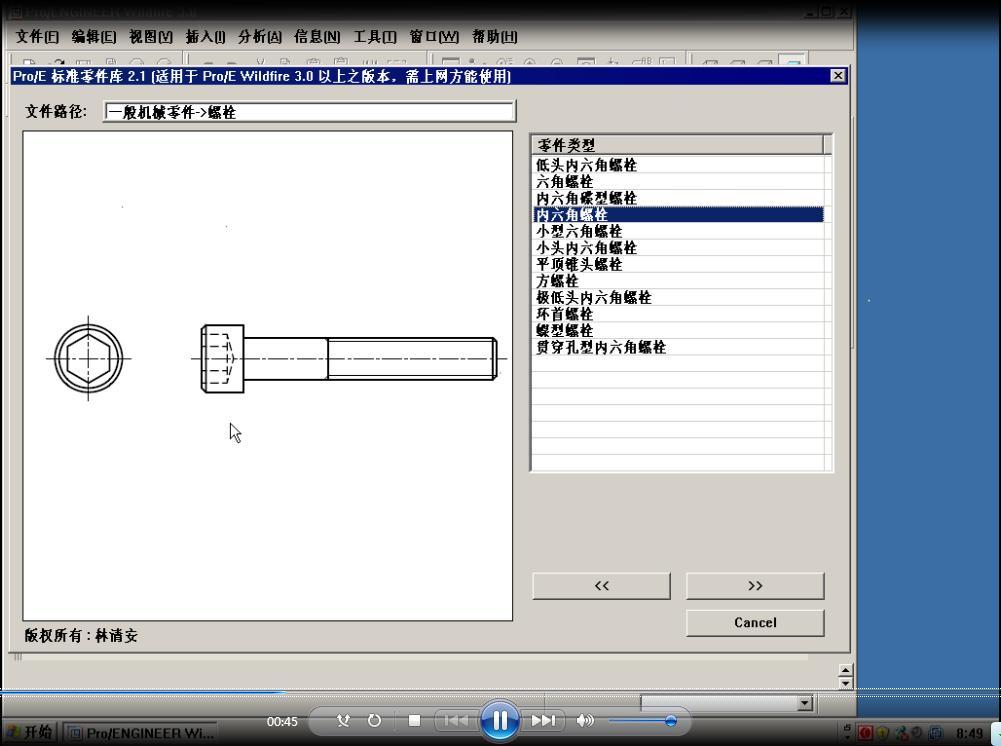Click the red system tray icon
The image size is (1001, 746).
tap(866, 733)
